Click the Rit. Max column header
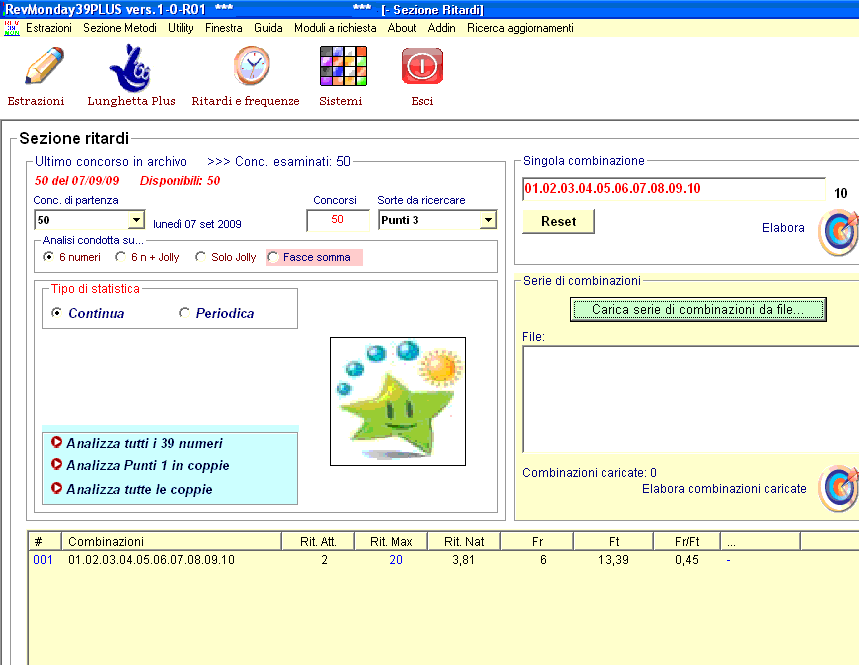 pyautogui.click(x=391, y=541)
